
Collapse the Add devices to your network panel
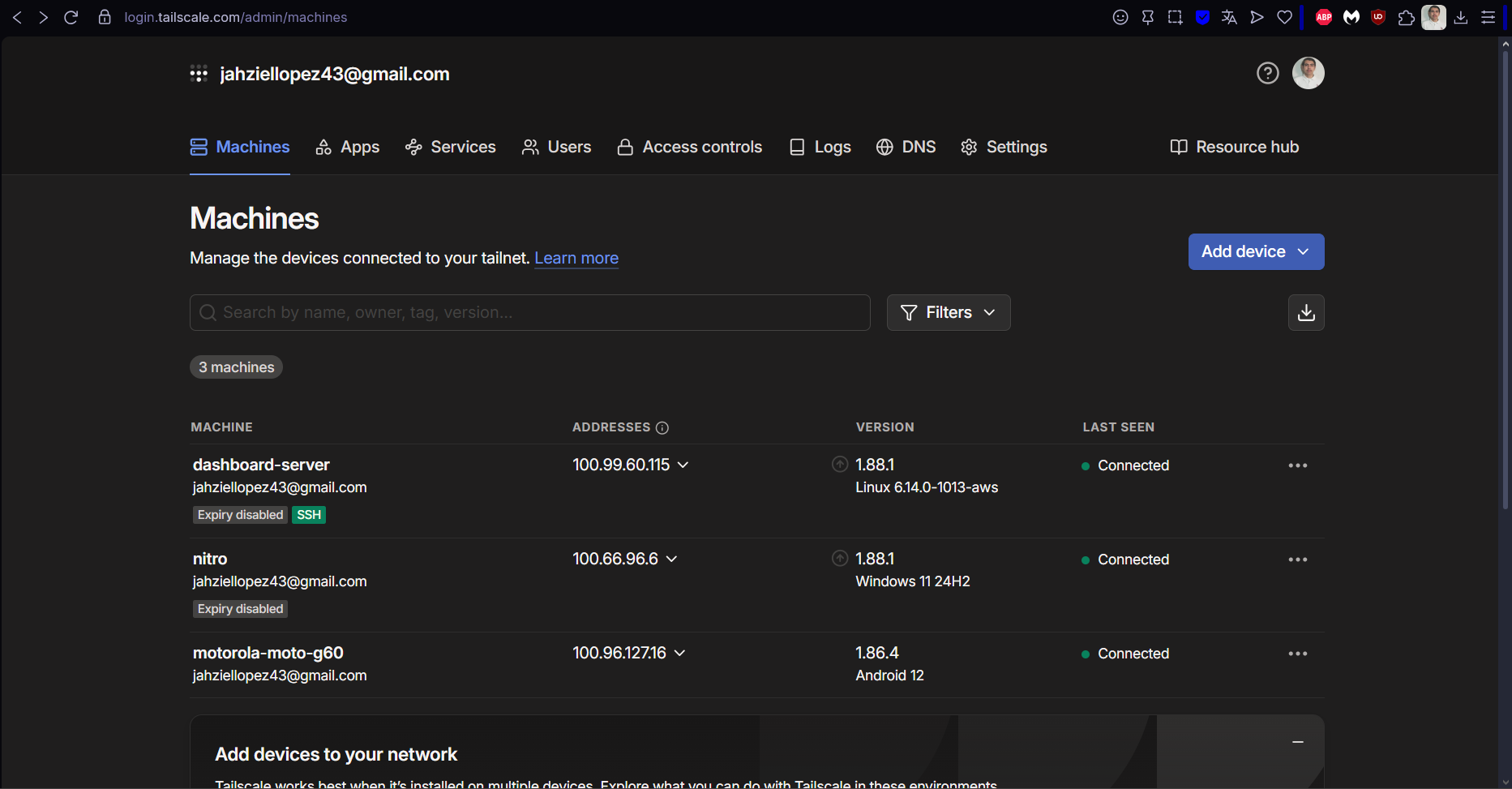[1298, 742]
